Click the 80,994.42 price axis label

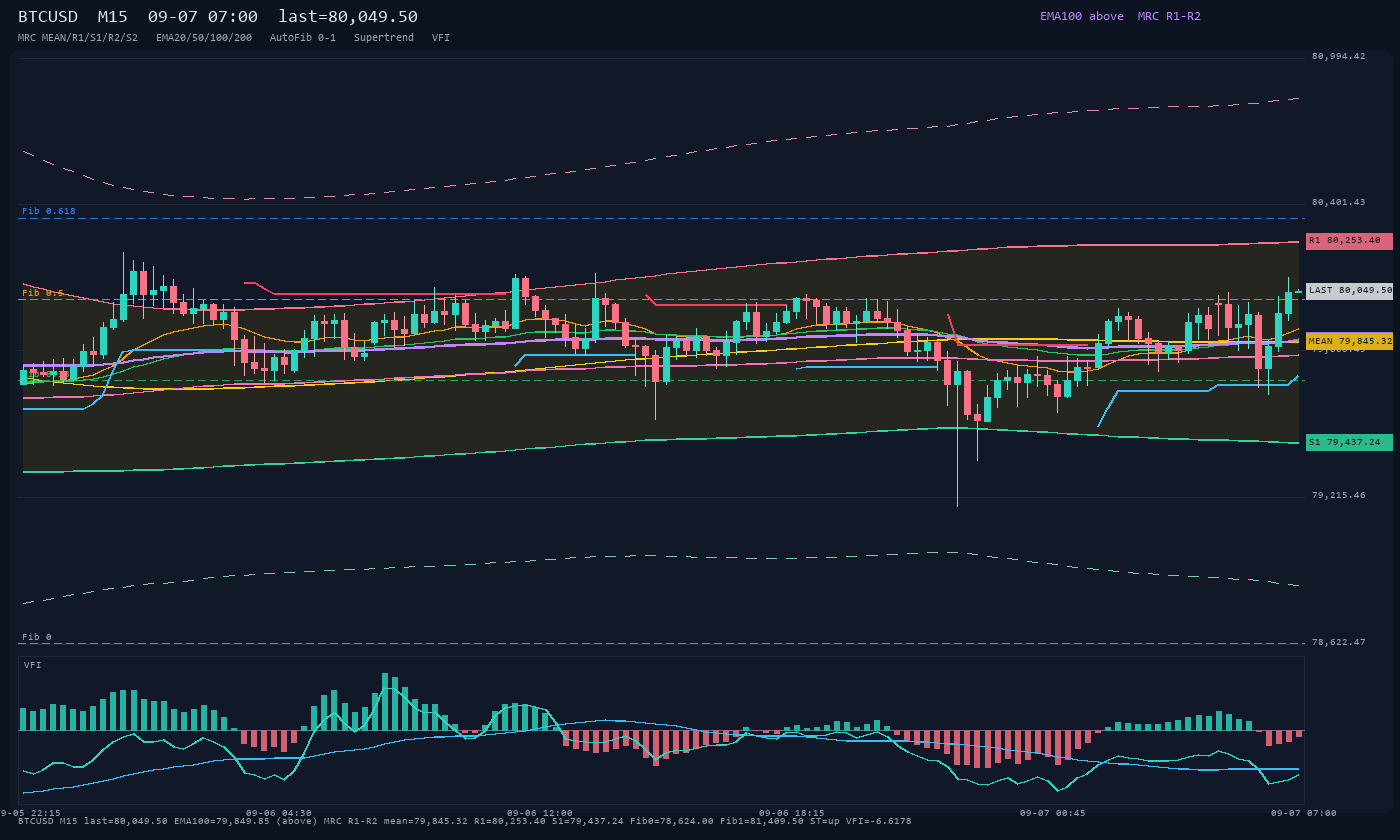click(x=1338, y=56)
